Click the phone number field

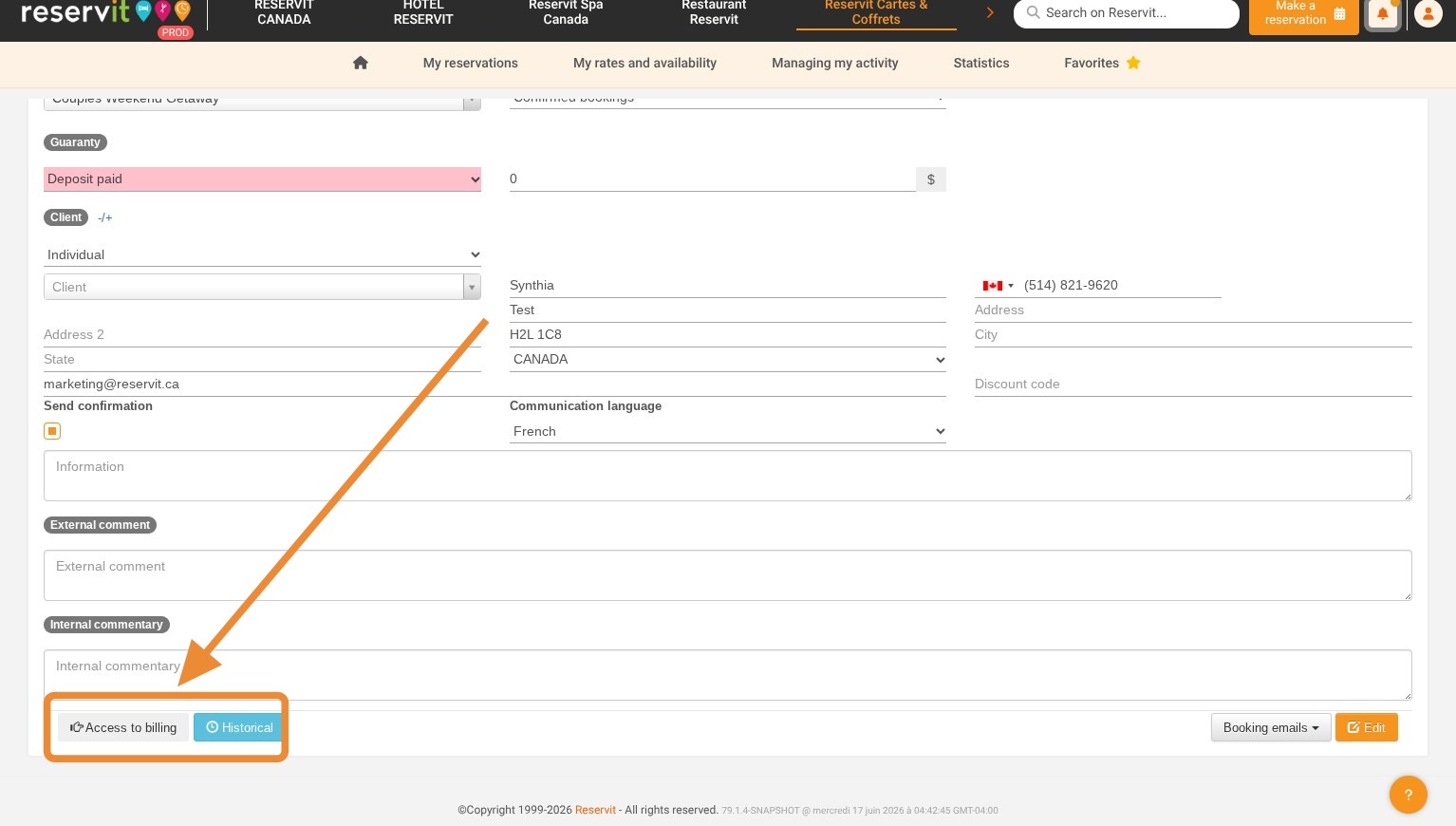click(x=1120, y=285)
